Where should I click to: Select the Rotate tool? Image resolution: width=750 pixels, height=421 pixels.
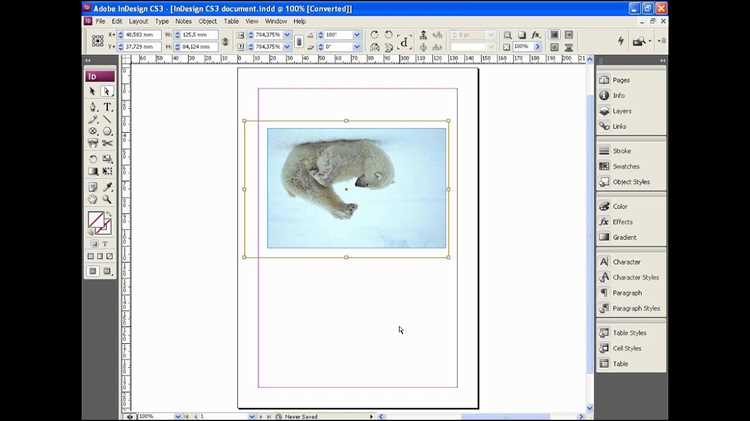(93, 158)
